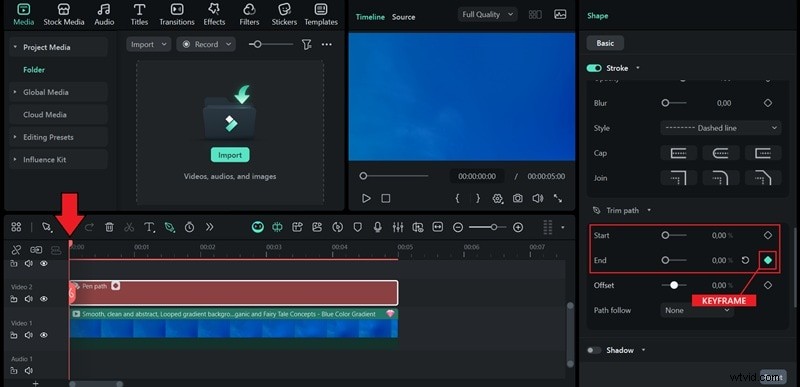Zoom out timeline with minus icon
This screenshot has height=387, width=800.
pos(458,227)
